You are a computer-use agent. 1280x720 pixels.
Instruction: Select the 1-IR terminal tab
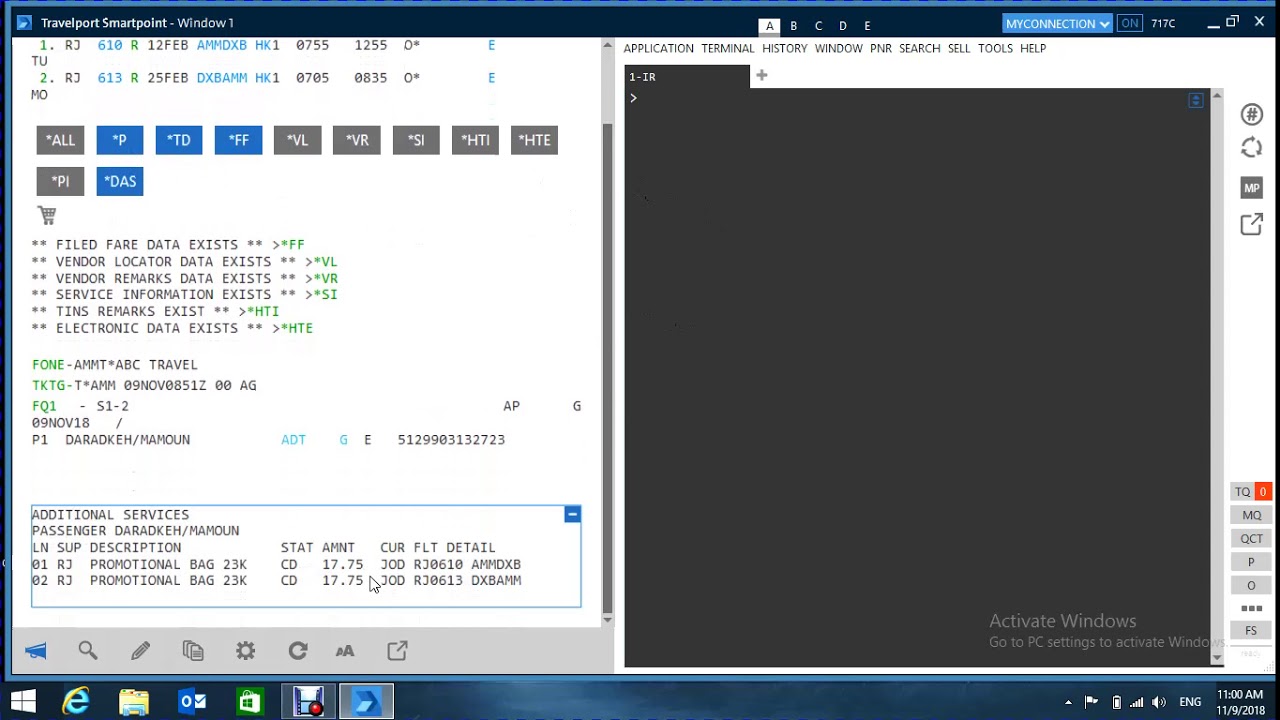click(x=687, y=77)
